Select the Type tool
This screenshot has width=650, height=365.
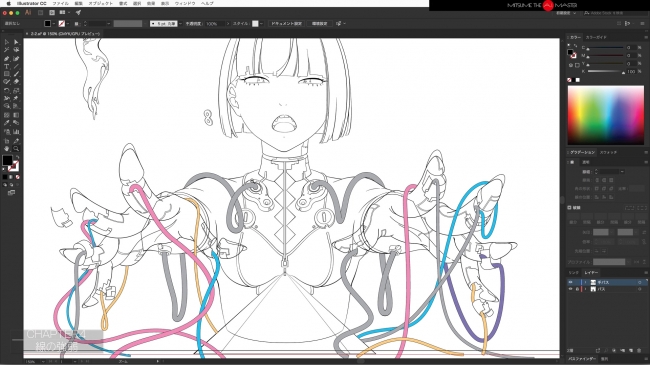(x=7, y=66)
